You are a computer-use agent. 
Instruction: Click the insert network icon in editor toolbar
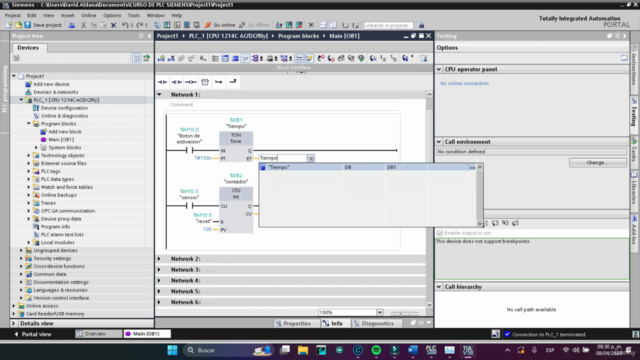tap(161, 58)
